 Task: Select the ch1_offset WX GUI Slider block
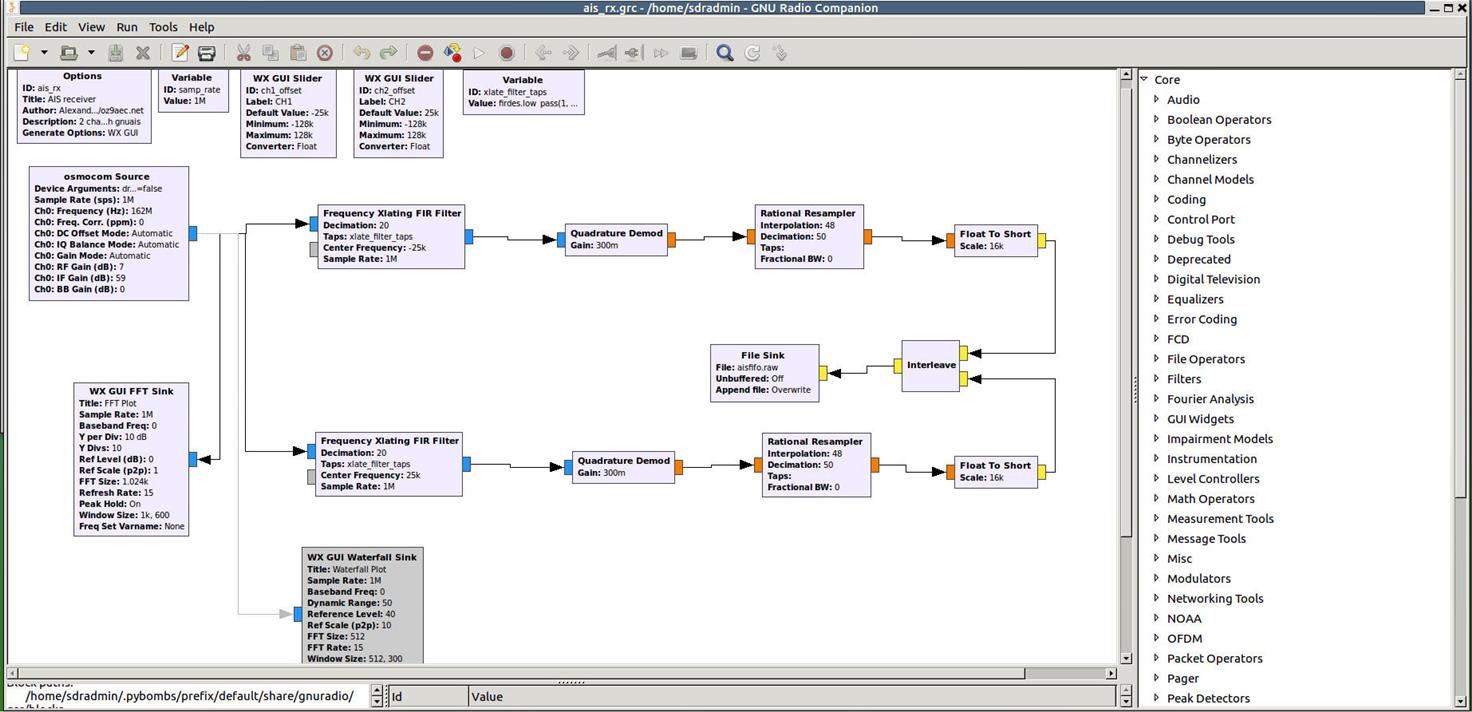(x=287, y=112)
